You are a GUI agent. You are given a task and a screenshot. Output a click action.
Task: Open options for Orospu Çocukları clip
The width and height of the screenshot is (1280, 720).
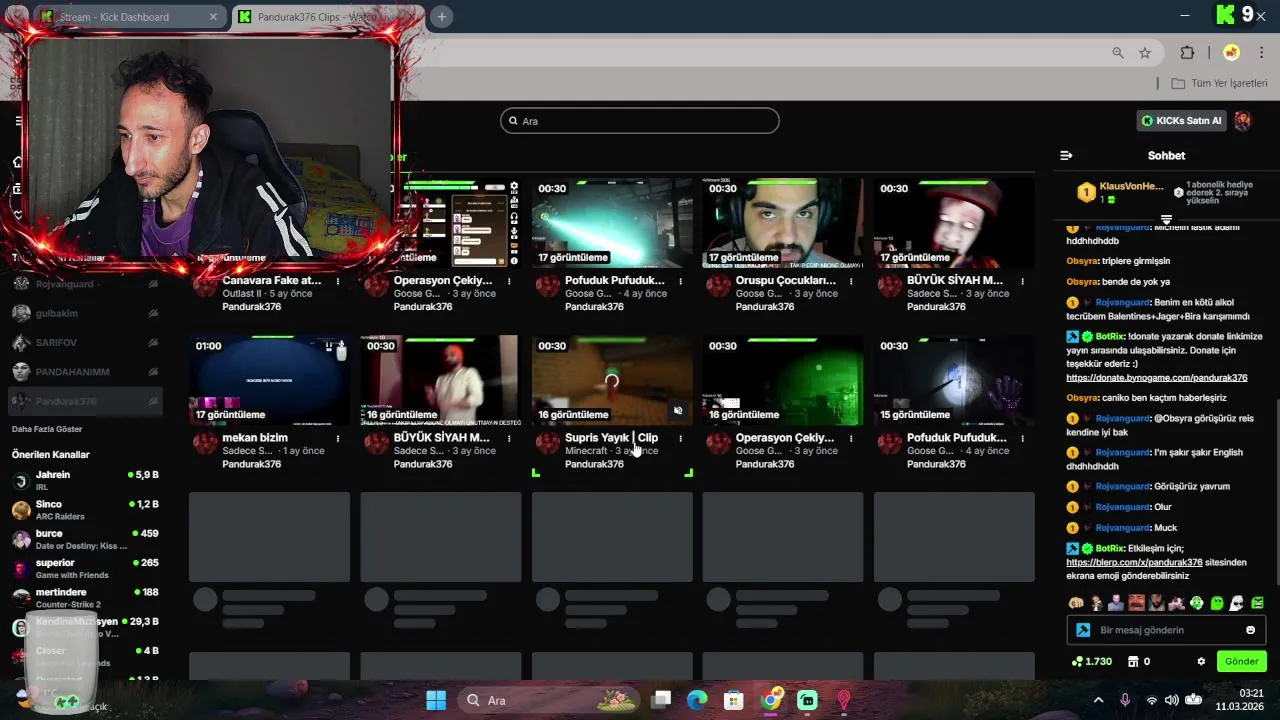[x=851, y=281]
